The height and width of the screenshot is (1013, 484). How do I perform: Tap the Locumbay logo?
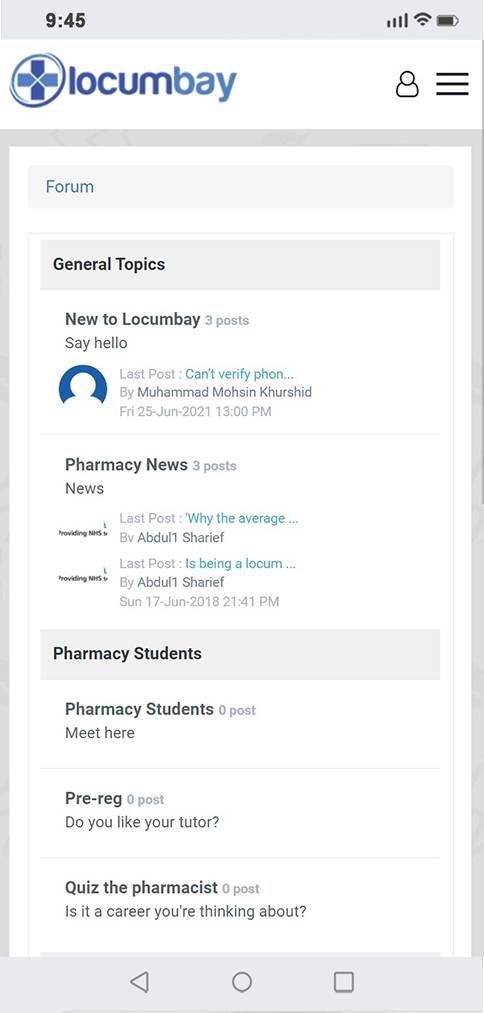tap(123, 81)
